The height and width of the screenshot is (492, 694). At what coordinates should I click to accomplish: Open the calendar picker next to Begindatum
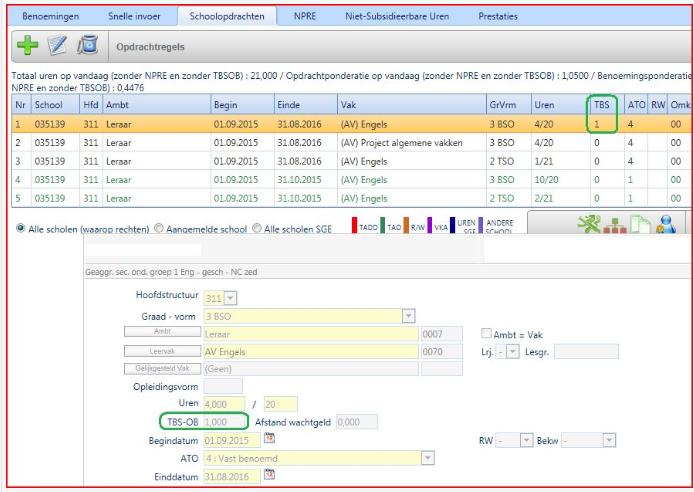[270, 438]
